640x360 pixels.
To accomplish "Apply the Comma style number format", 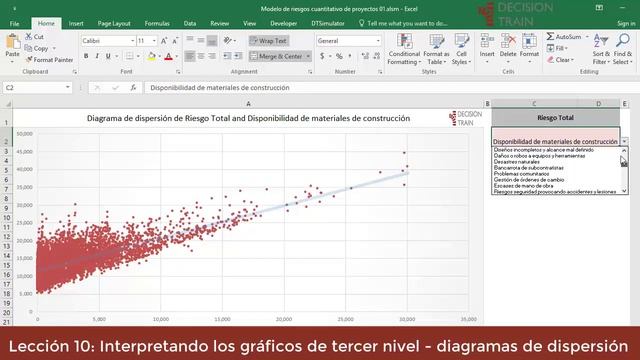I will pos(350,56).
